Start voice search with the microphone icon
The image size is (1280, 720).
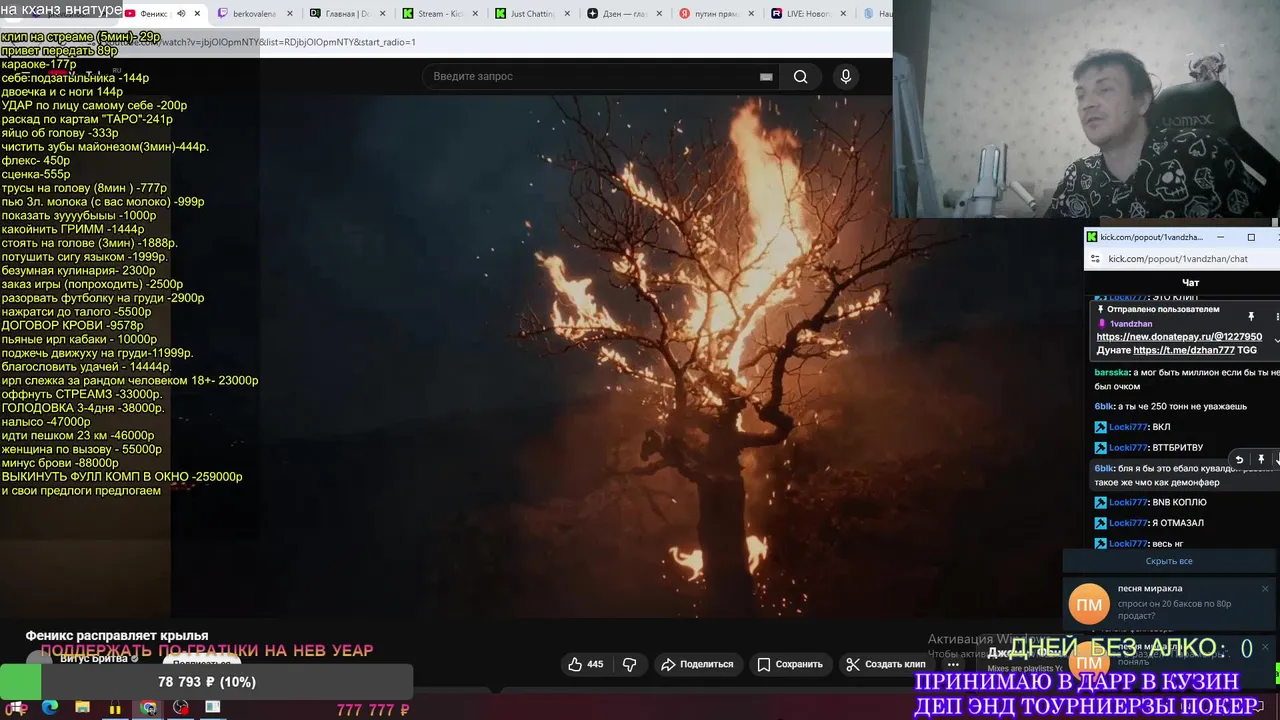[846, 77]
